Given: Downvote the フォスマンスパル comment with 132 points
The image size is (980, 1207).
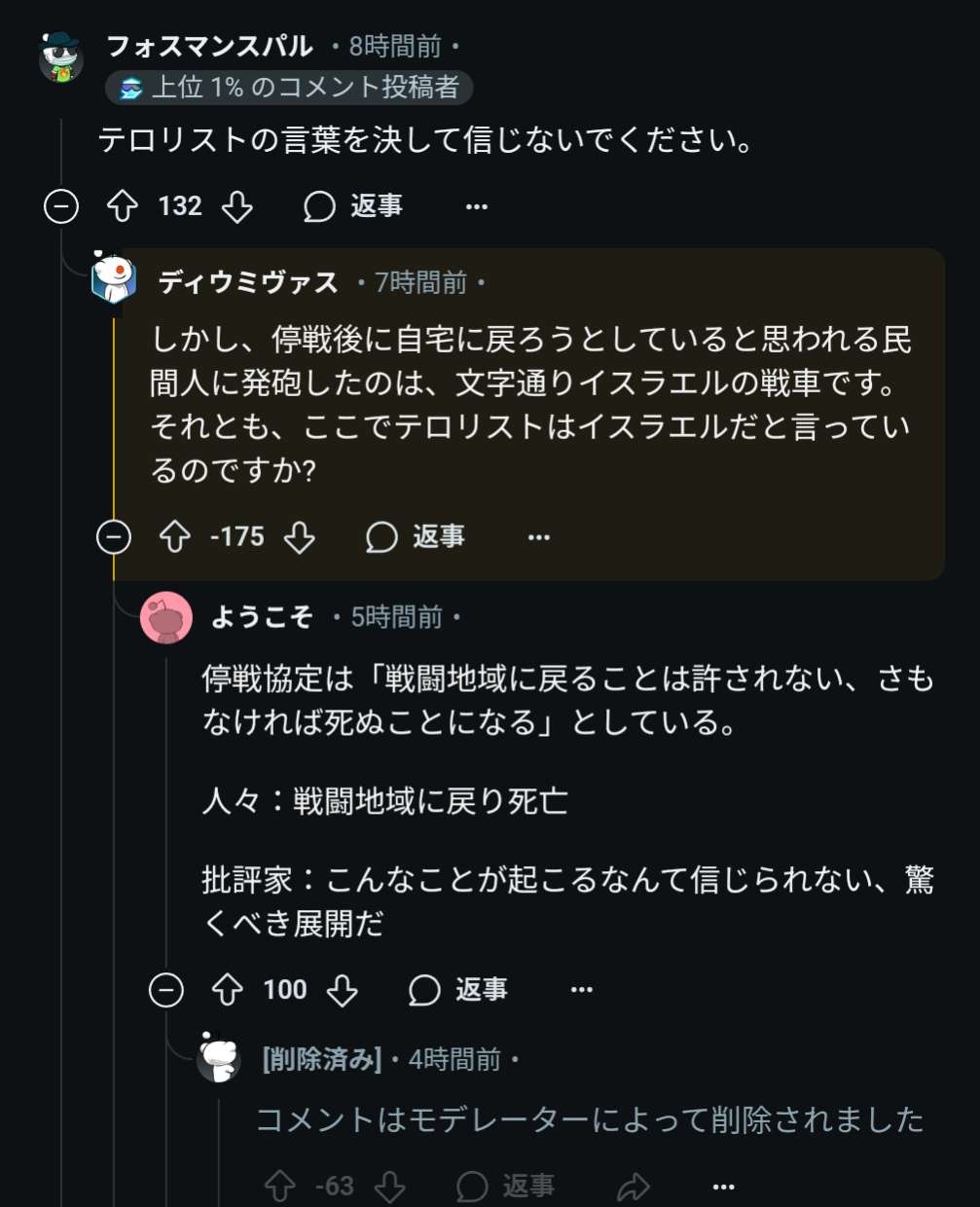Looking at the screenshot, I should point(237,206).
